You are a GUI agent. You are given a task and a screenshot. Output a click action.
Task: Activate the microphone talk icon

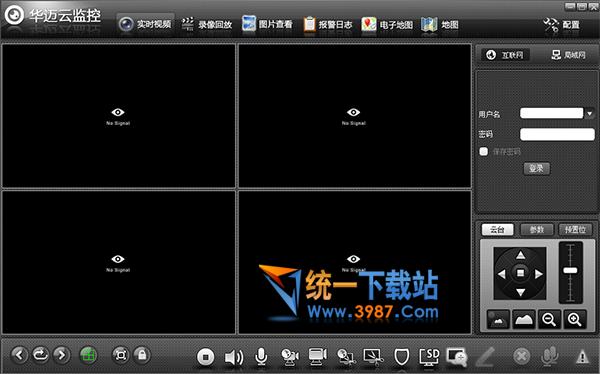coord(261,357)
